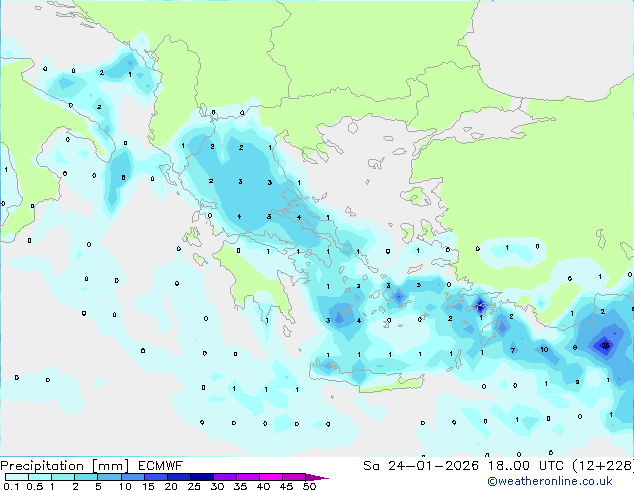Click the '0.1' legend scale label
634x490 pixels.
tap(11, 486)
